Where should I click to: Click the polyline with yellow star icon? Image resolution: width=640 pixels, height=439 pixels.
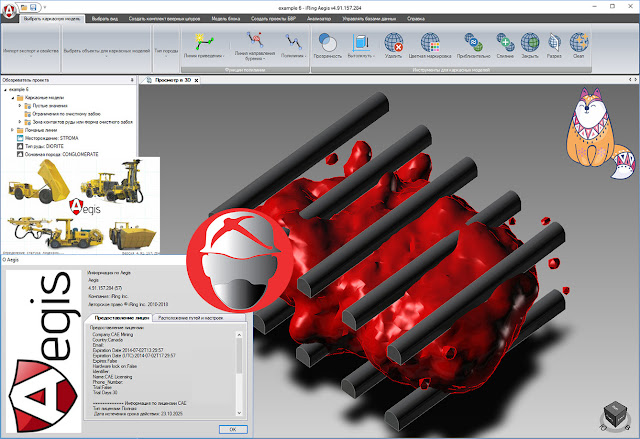[x=204, y=42]
